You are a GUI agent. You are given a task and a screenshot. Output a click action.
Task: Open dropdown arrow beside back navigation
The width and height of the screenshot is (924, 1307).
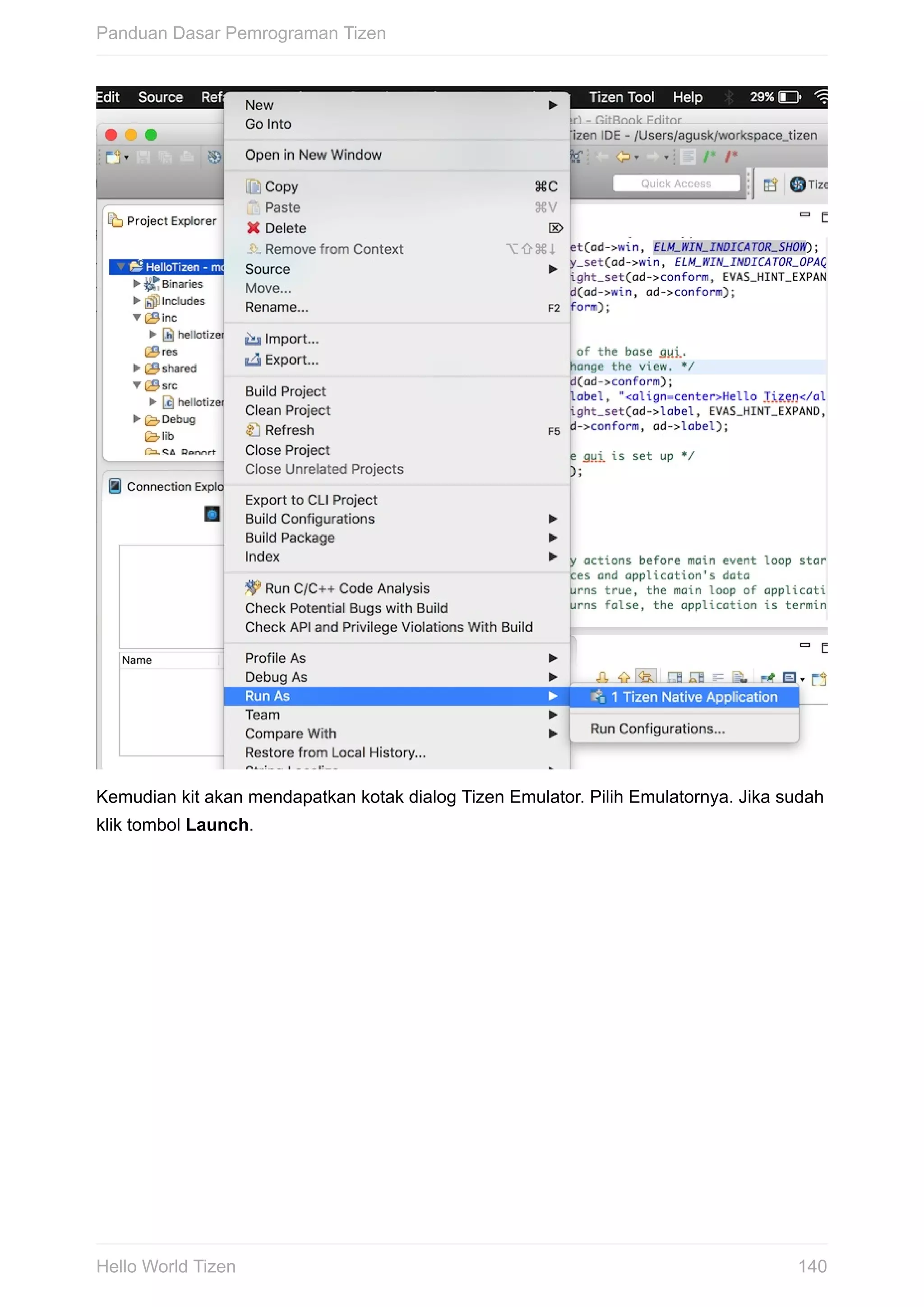[637, 157]
